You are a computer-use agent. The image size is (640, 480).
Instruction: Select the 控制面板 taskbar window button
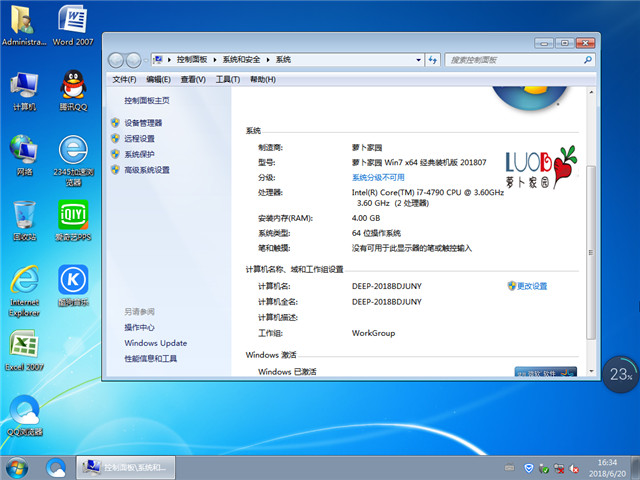pos(126,468)
